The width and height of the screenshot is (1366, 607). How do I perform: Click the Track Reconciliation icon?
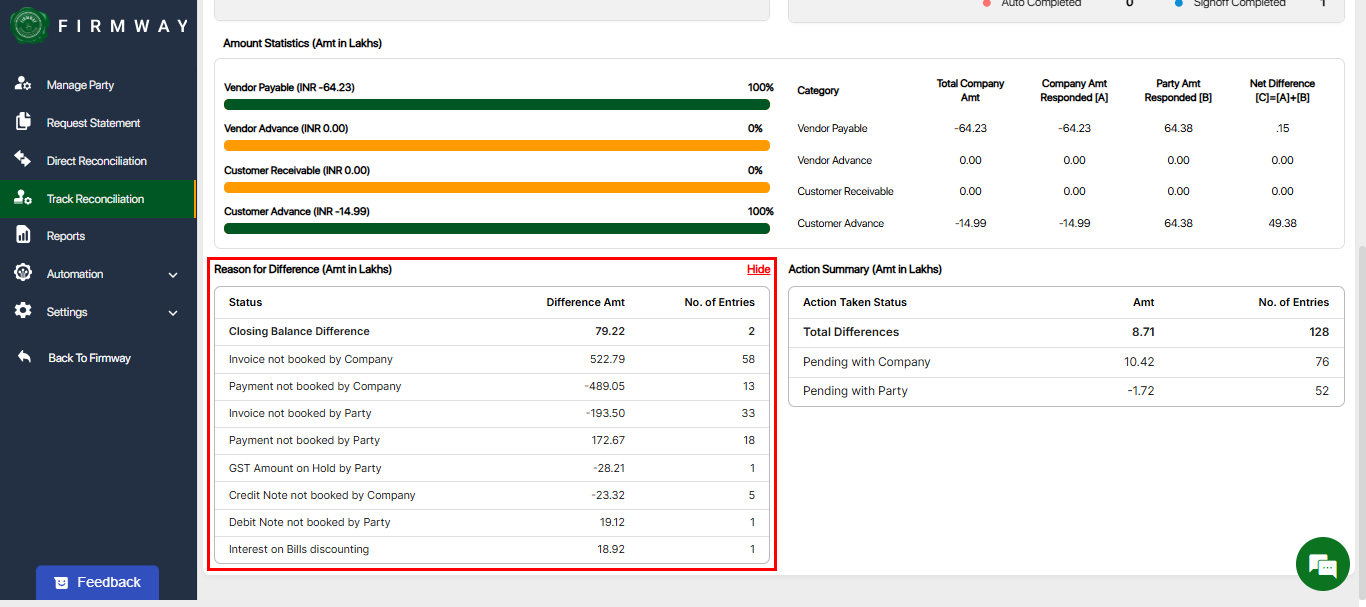pyautogui.click(x=23, y=198)
